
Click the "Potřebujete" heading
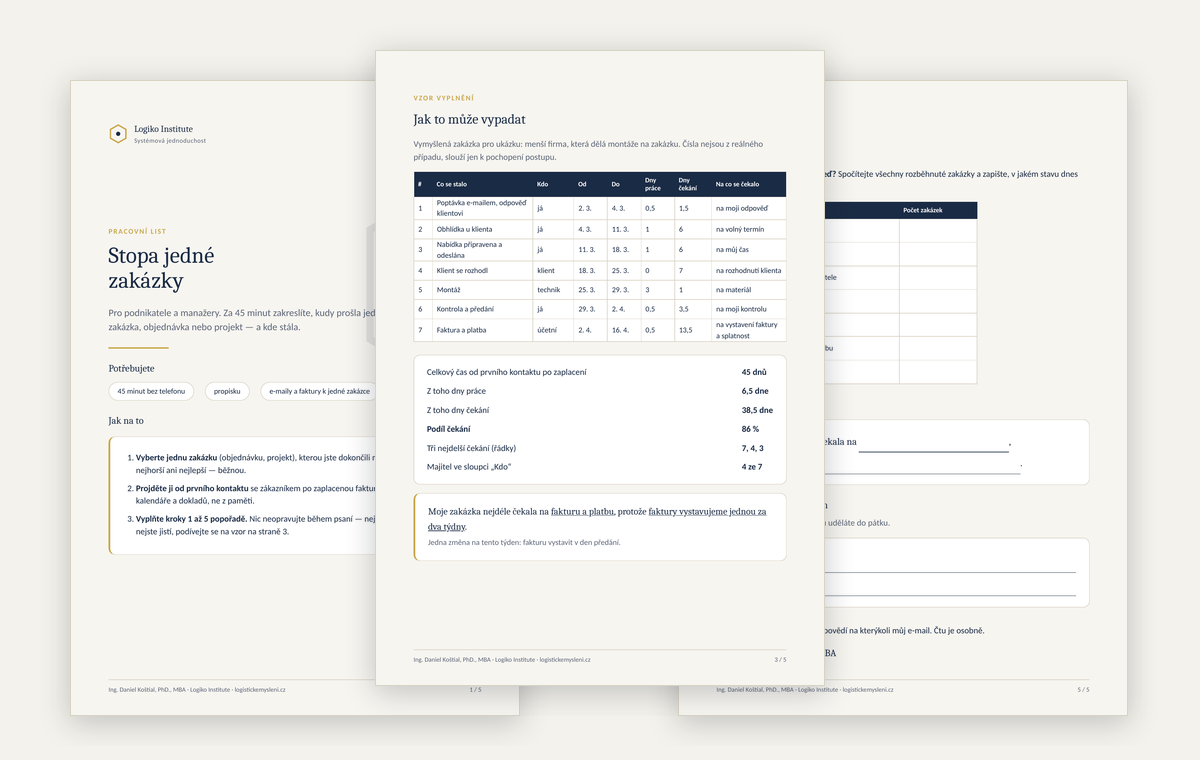point(131,368)
